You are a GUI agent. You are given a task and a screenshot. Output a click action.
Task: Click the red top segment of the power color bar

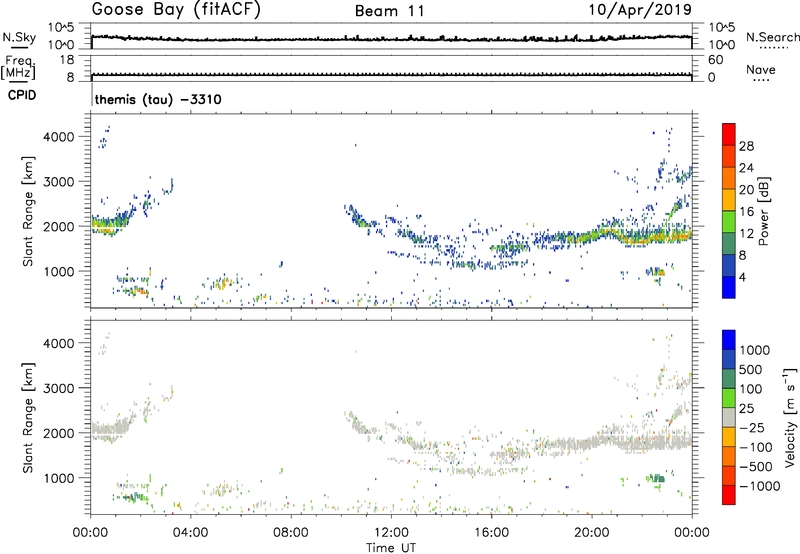729,134
